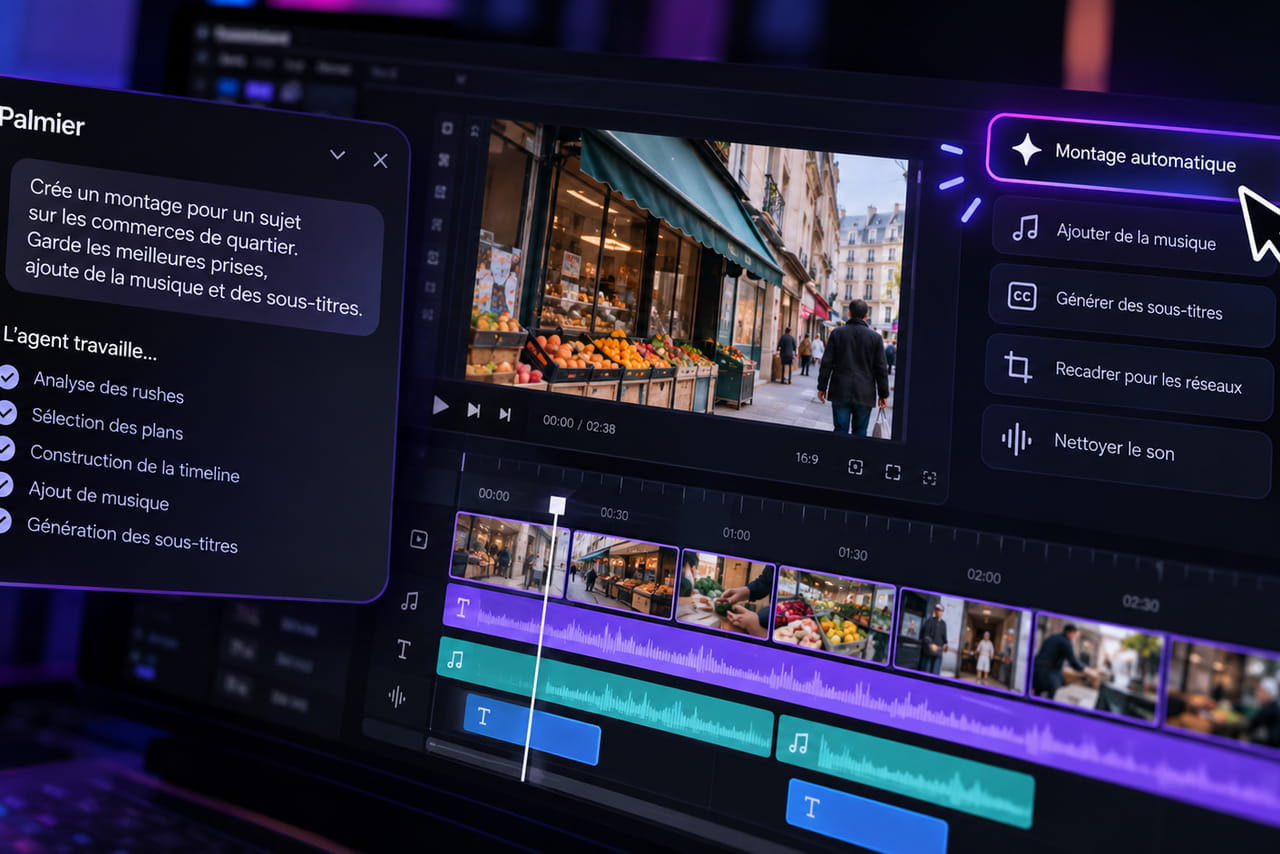Close the Palmier assistant panel
This screenshot has height=854, width=1280.
[380, 160]
